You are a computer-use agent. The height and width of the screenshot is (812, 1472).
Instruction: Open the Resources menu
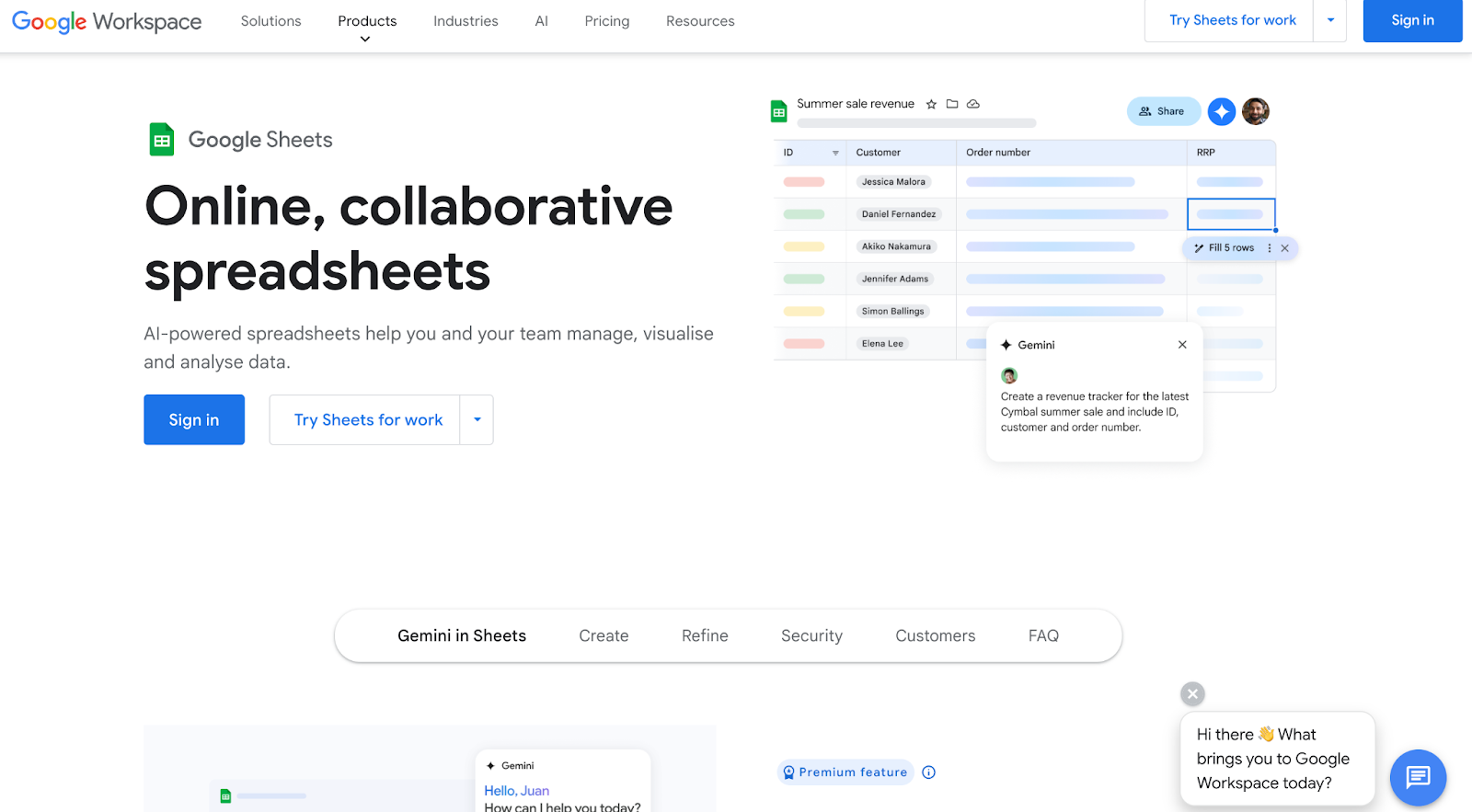[x=700, y=21]
